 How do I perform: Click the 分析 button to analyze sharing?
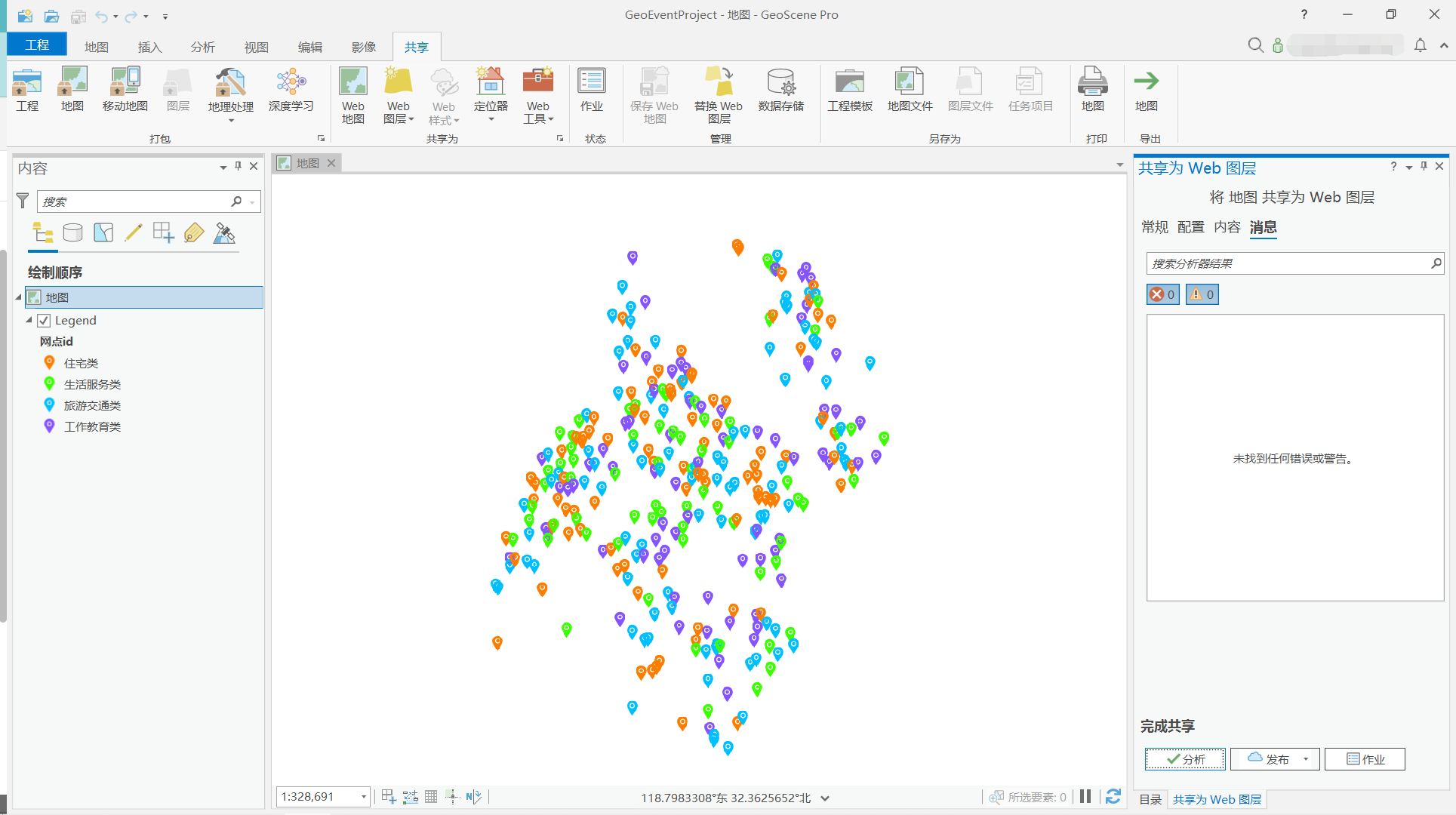coord(1184,759)
